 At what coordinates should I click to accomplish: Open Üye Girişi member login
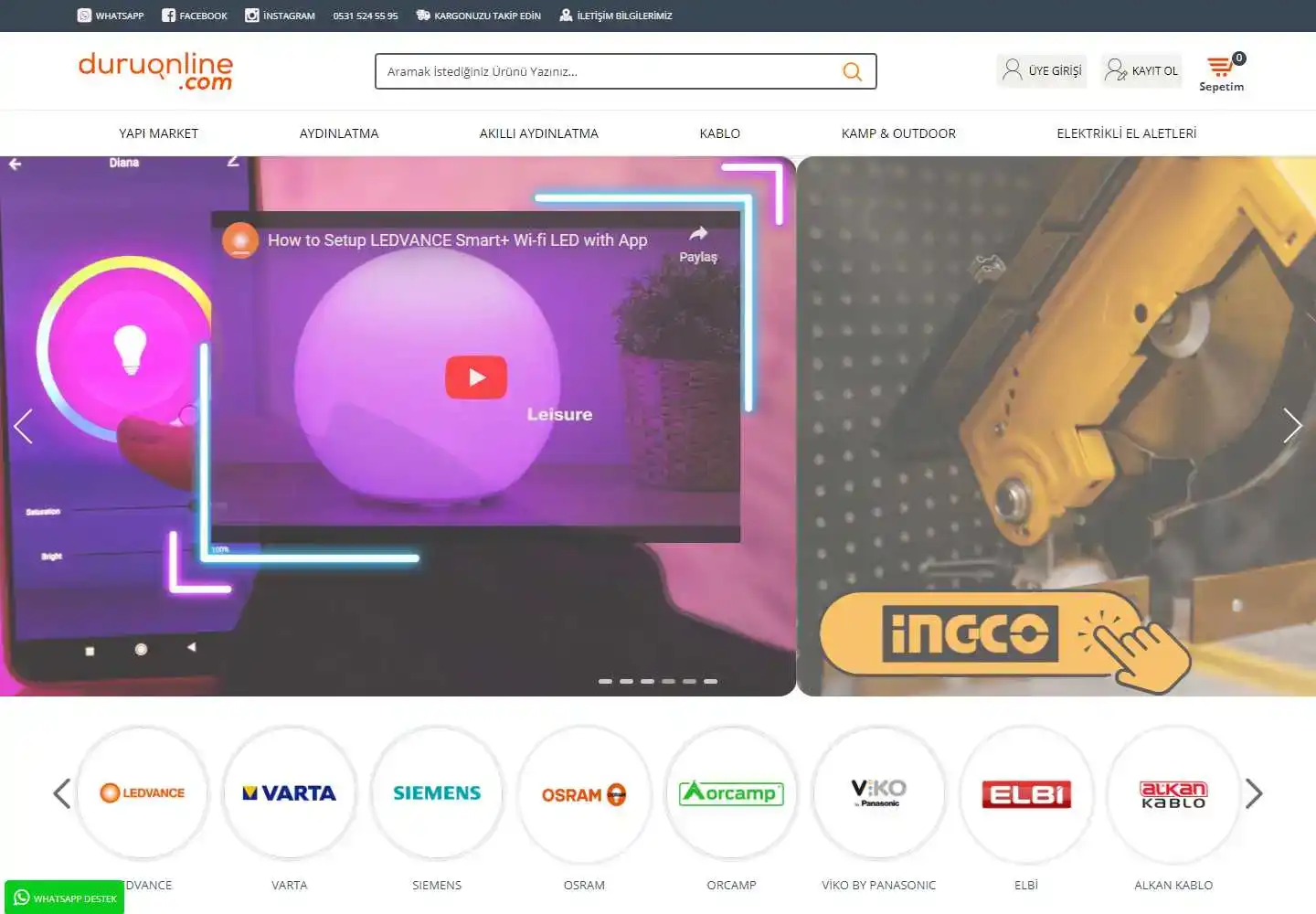[x=1042, y=70]
